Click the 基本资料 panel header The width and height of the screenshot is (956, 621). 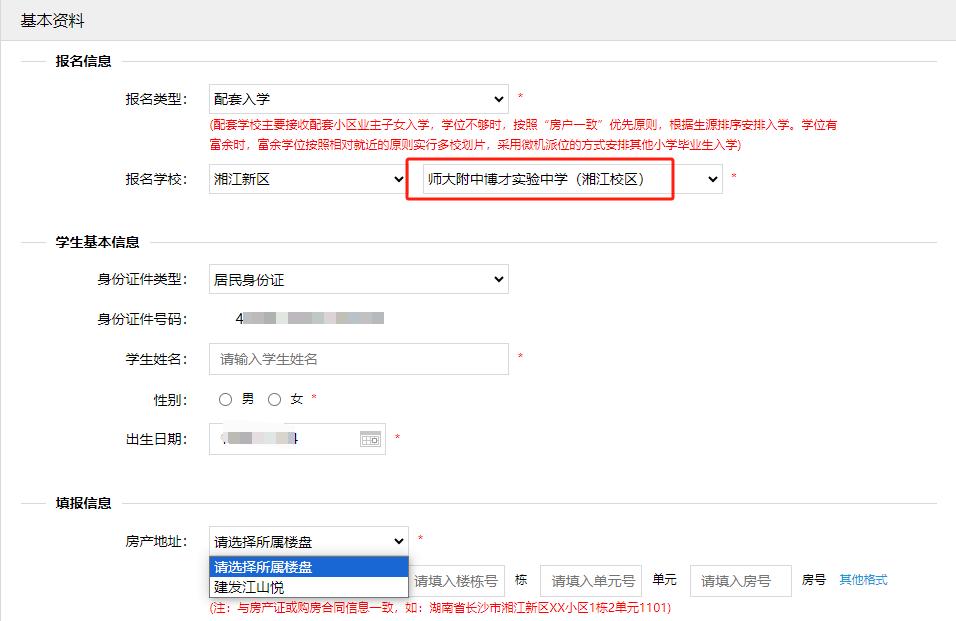(x=53, y=20)
